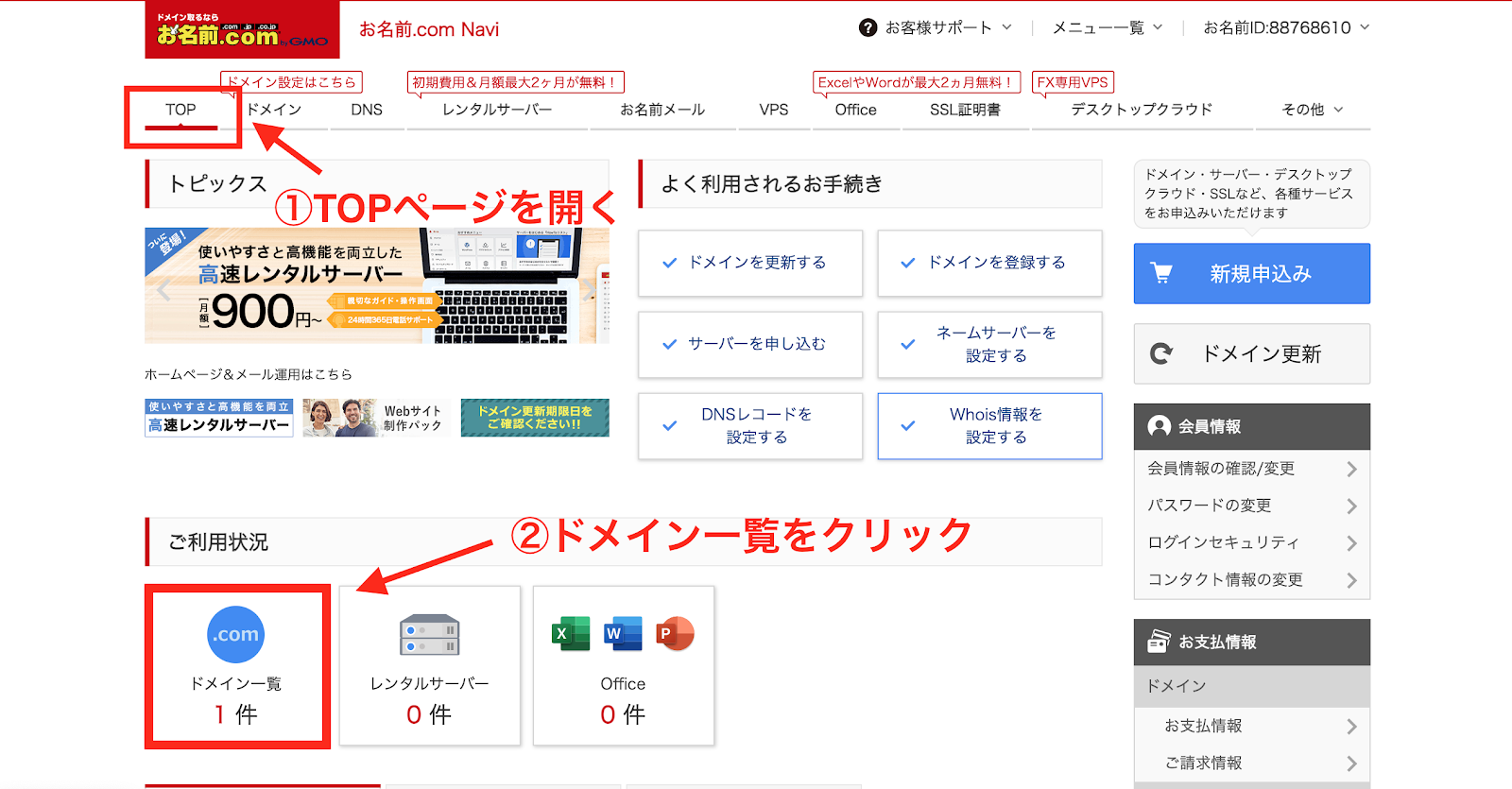Screen dimensions: 1512x789
Task: Open the レンタルサーバー 0件 card
Action: [x=430, y=666]
